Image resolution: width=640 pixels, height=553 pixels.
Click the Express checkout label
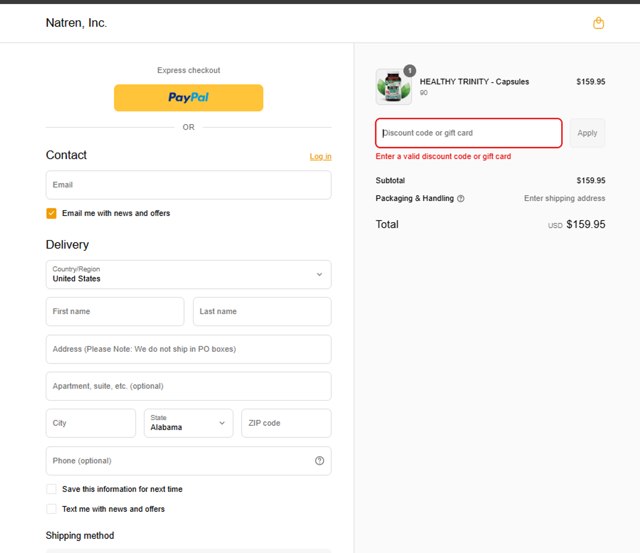point(189,70)
